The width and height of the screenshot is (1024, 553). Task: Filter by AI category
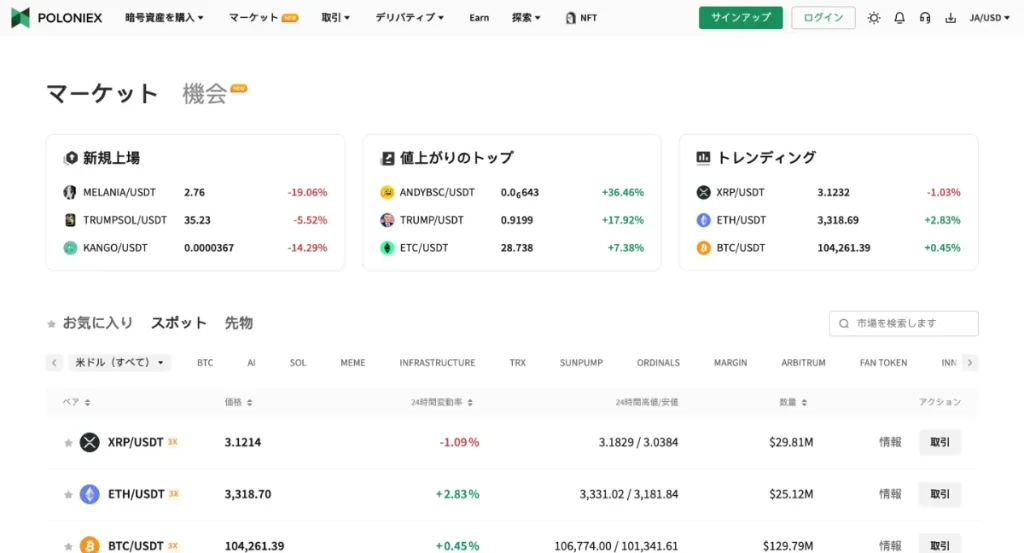[251, 362]
